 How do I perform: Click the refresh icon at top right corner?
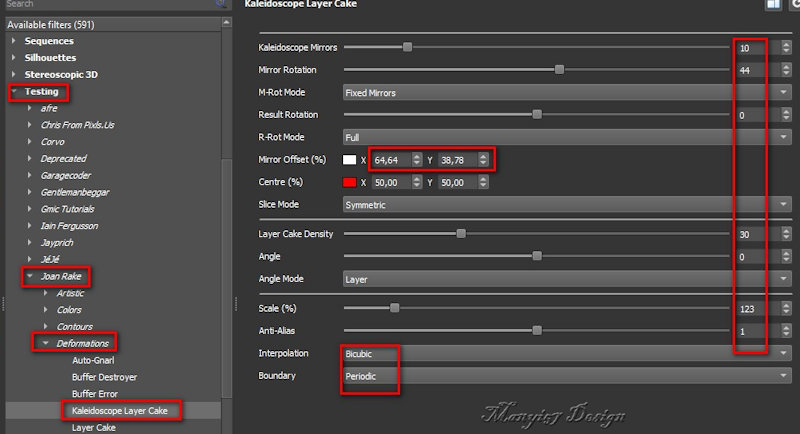click(x=793, y=5)
